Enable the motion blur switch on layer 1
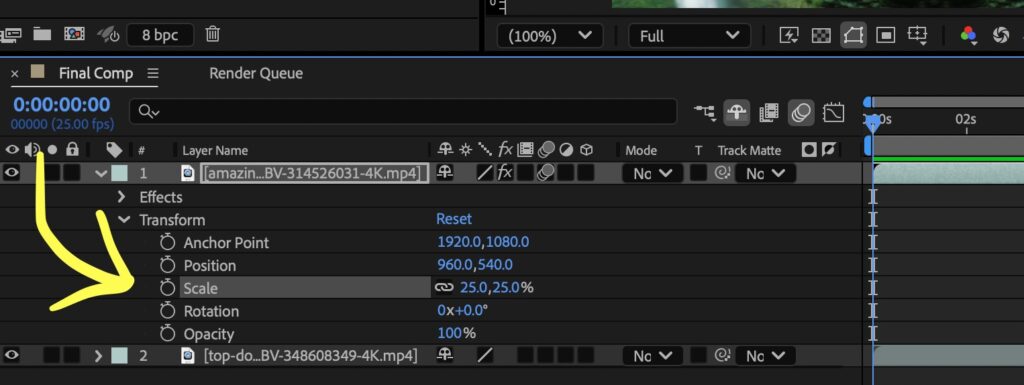 tap(545, 173)
